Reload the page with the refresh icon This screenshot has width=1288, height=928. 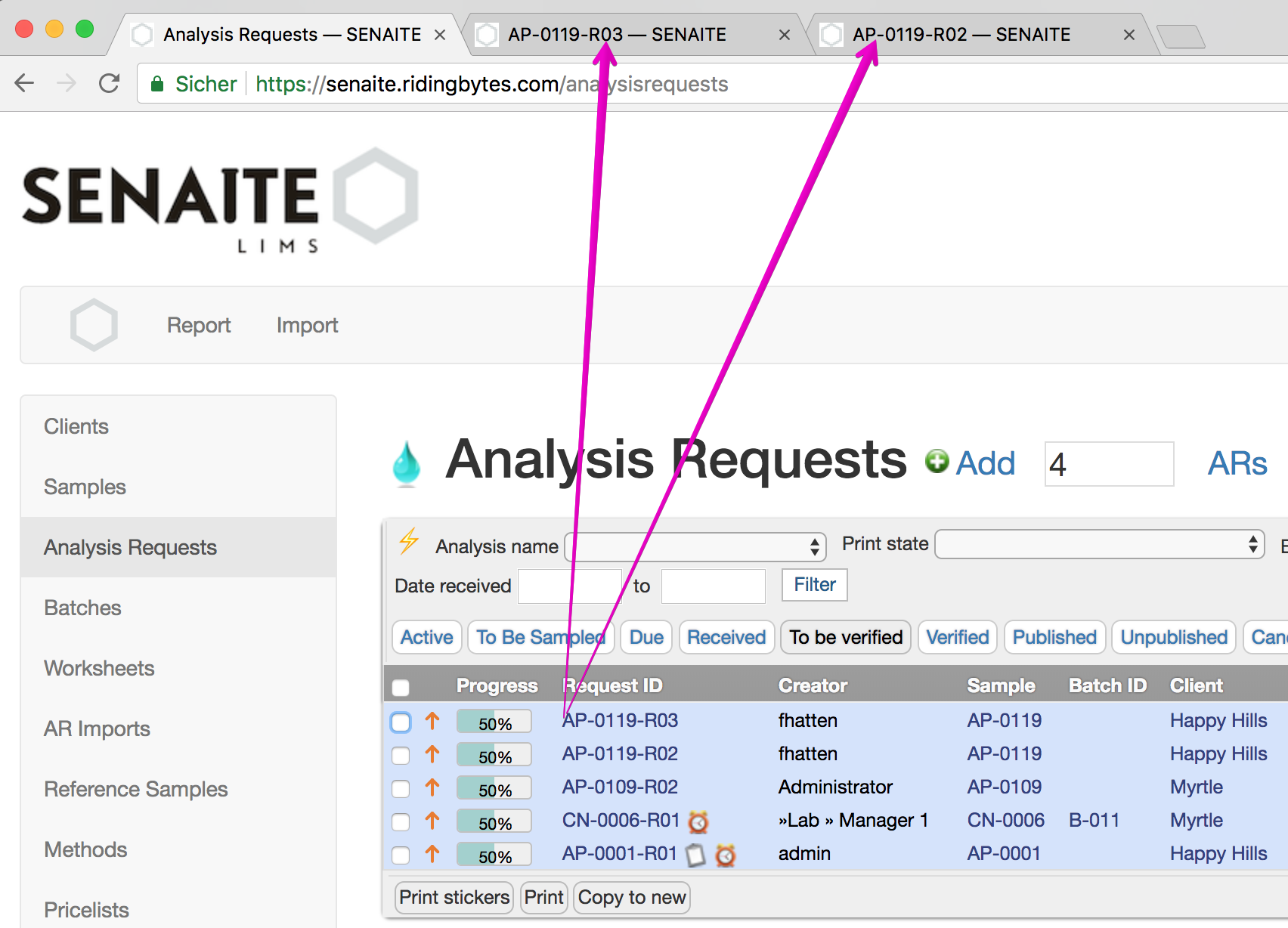point(110,83)
